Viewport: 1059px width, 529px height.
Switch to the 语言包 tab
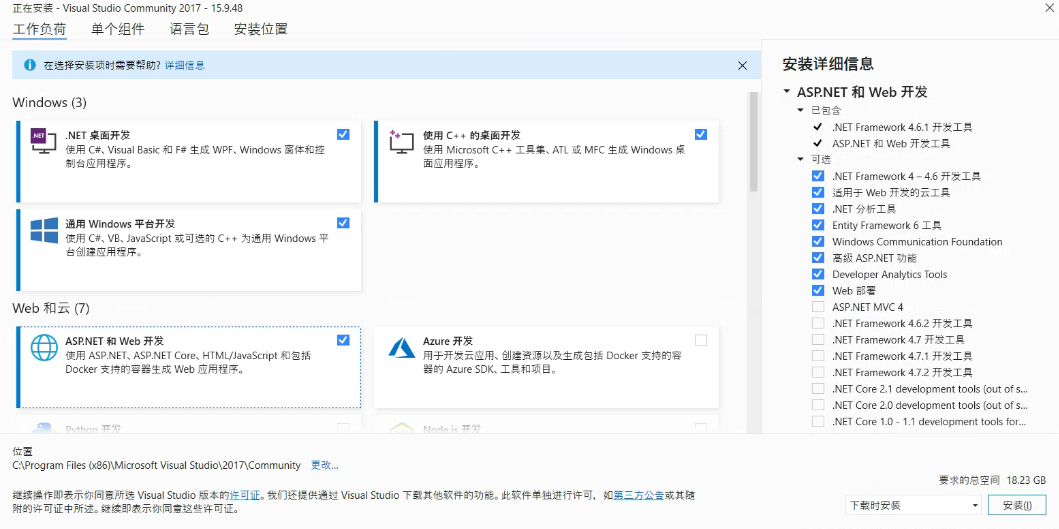pyautogui.click(x=189, y=29)
